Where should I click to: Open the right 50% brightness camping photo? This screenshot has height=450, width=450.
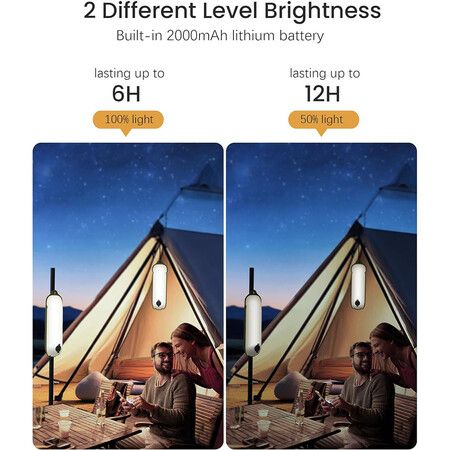[x=322, y=296]
